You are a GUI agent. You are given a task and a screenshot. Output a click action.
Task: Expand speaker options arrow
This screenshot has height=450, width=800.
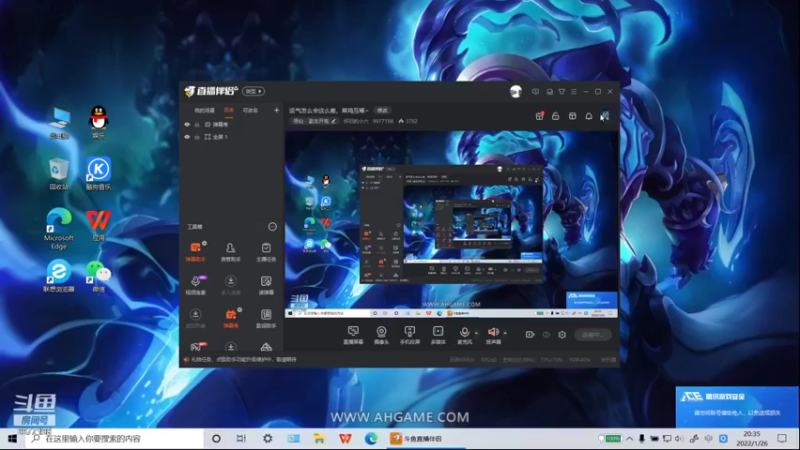pyautogui.click(x=505, y=333)
